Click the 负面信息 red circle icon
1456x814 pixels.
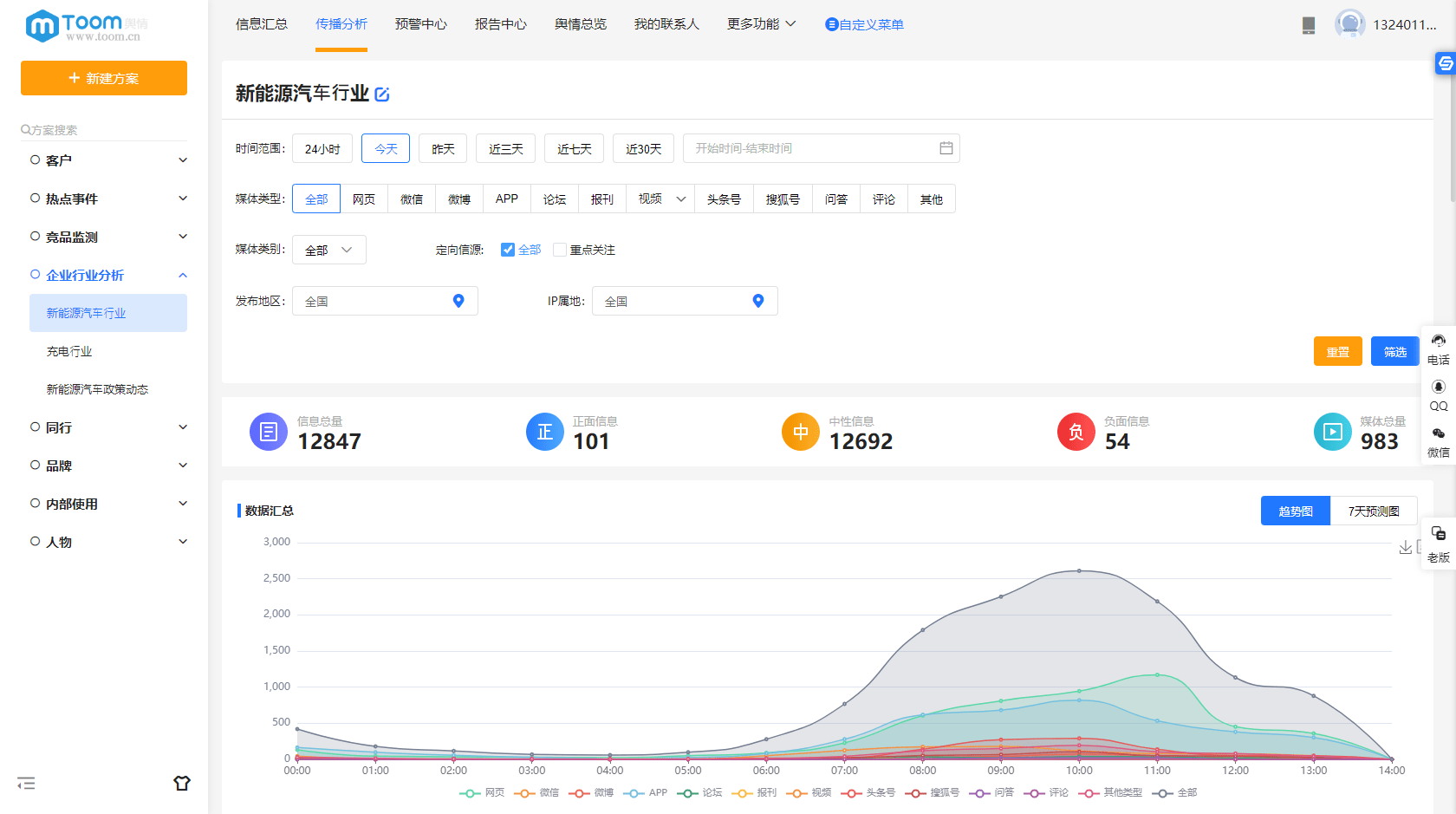1076,432
